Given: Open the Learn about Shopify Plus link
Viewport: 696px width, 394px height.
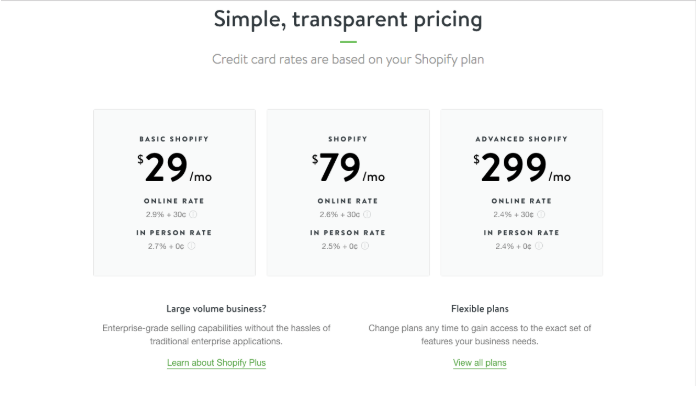Looking at the screenshot, I should (216, 363).
